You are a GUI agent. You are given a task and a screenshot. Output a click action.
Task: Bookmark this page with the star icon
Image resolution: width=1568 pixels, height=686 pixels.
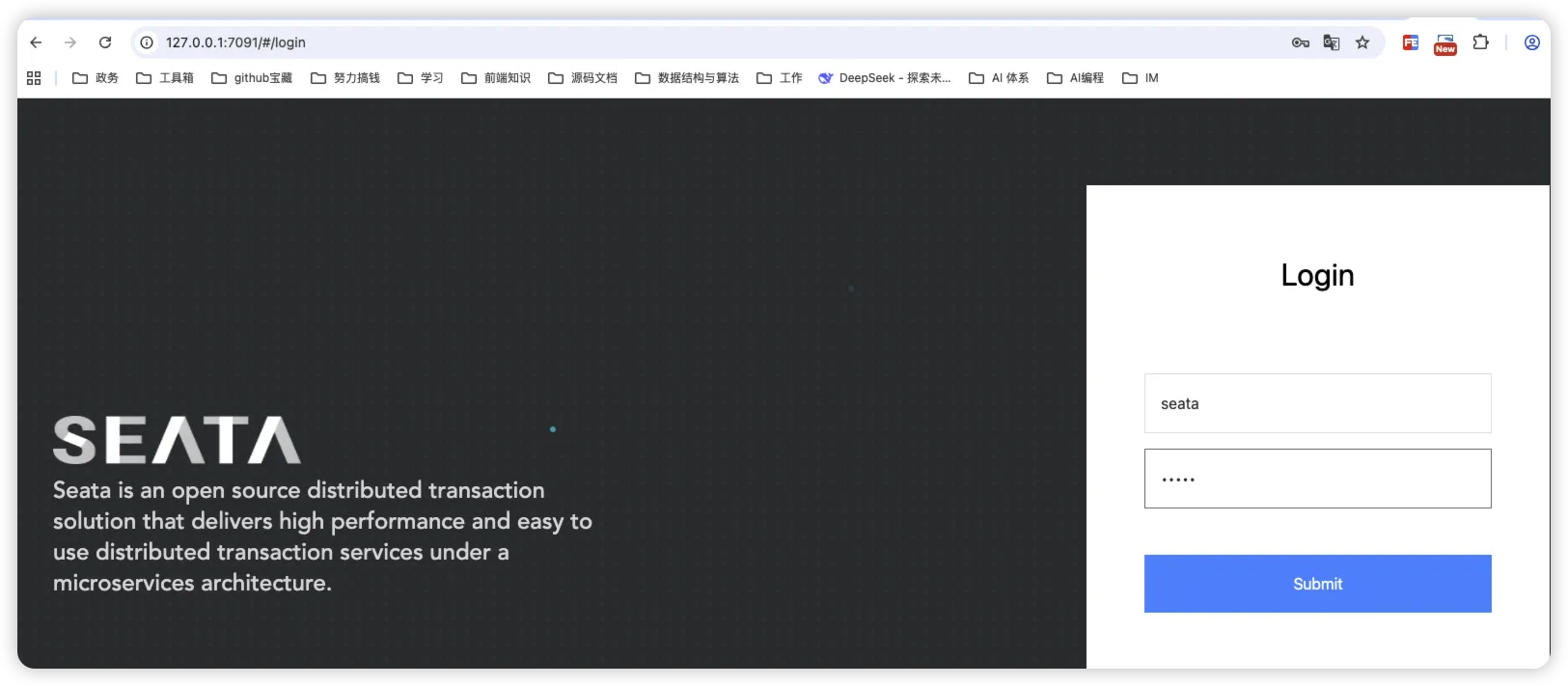[x=1362, y=42]
